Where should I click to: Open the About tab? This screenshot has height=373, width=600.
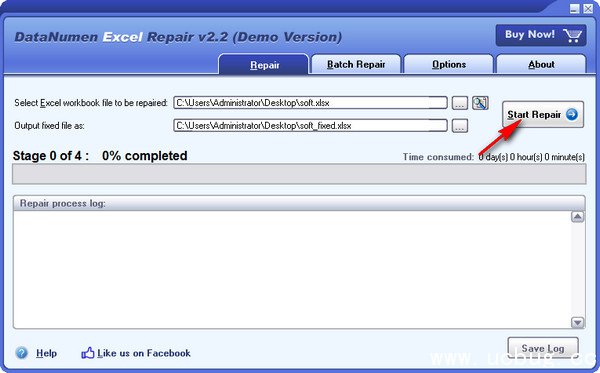coord(541,64)
